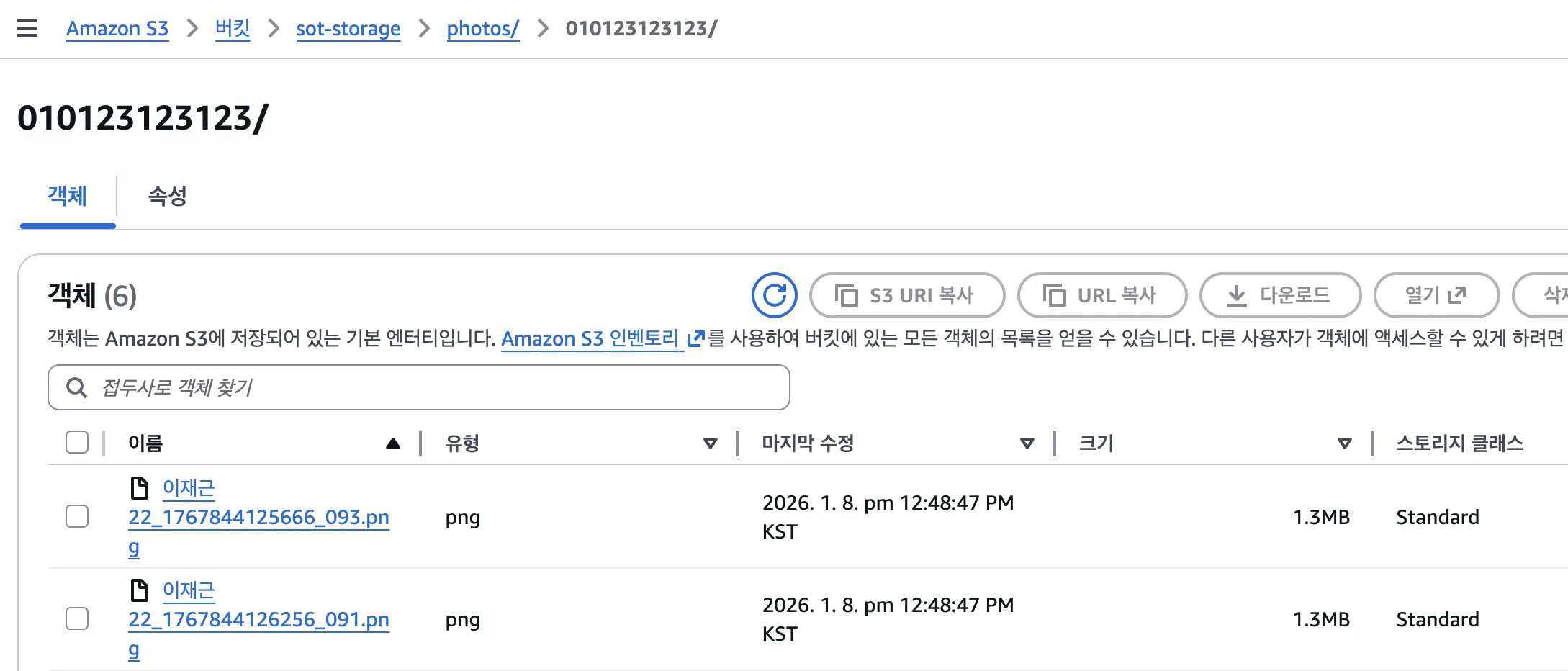Sort by 이름 using the ascending arrow
Viewport: 1568px width, 671px height.
pos(392,443)
